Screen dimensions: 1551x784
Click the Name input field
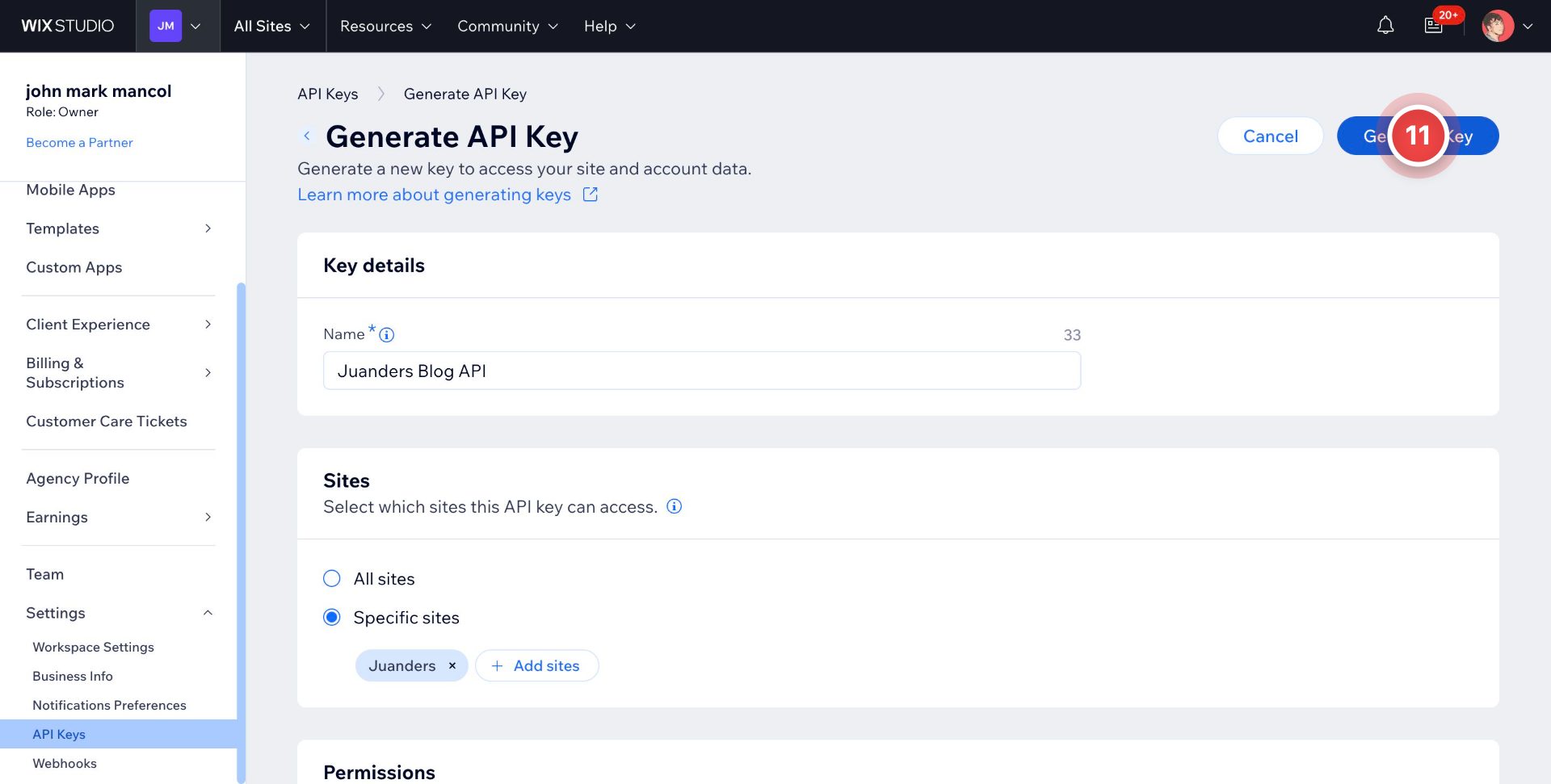coord(702,371)
